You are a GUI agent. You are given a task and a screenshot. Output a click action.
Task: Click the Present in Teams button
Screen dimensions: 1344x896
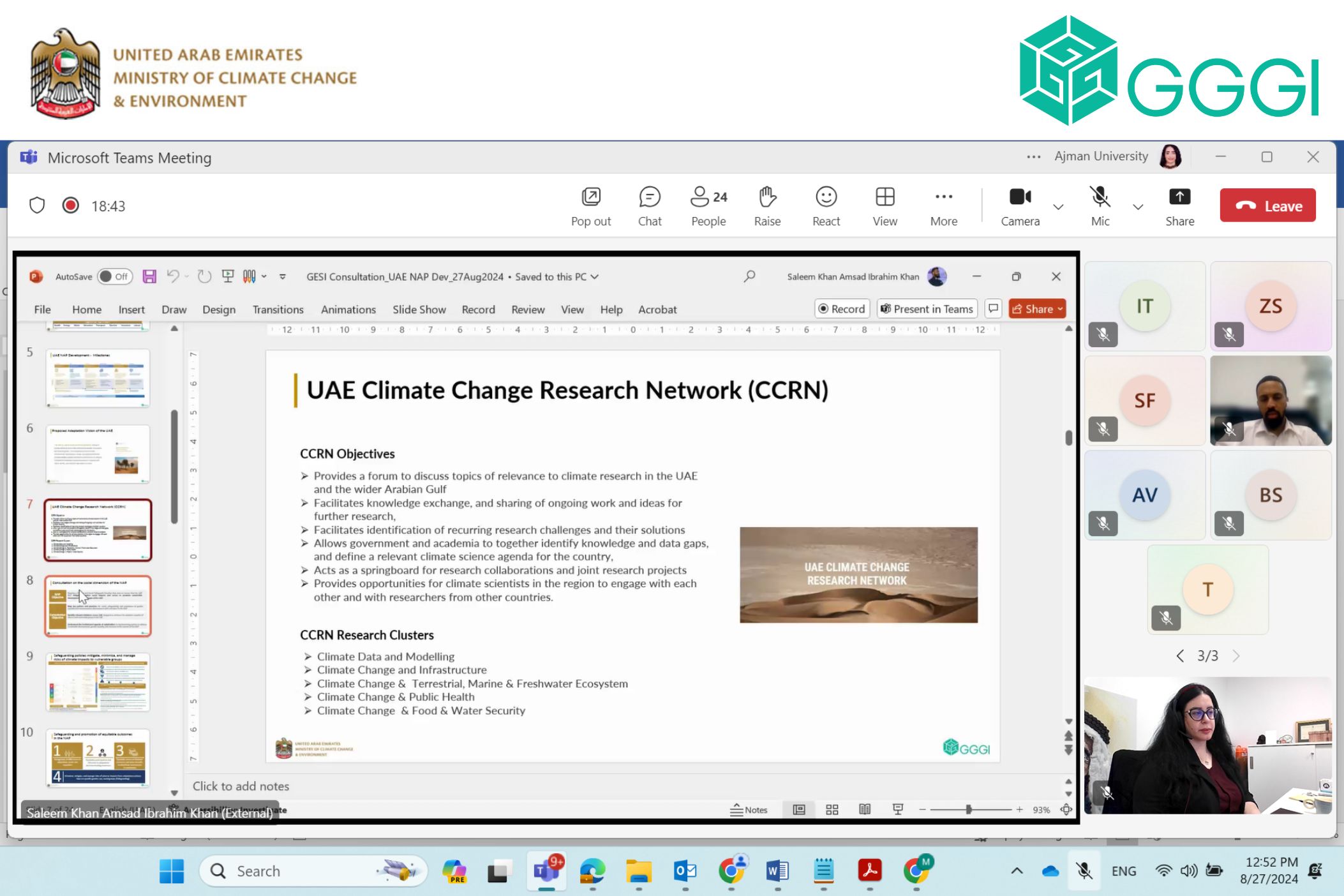click(927, 309)
